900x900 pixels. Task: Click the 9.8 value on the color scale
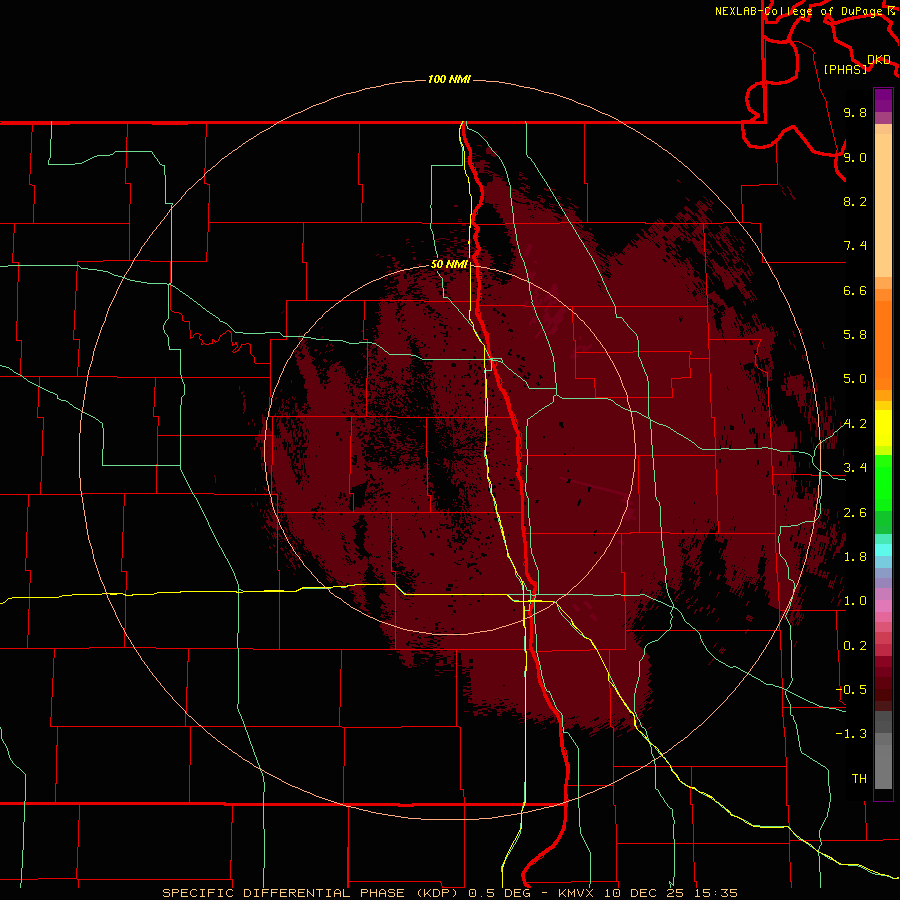coord(855,112)
